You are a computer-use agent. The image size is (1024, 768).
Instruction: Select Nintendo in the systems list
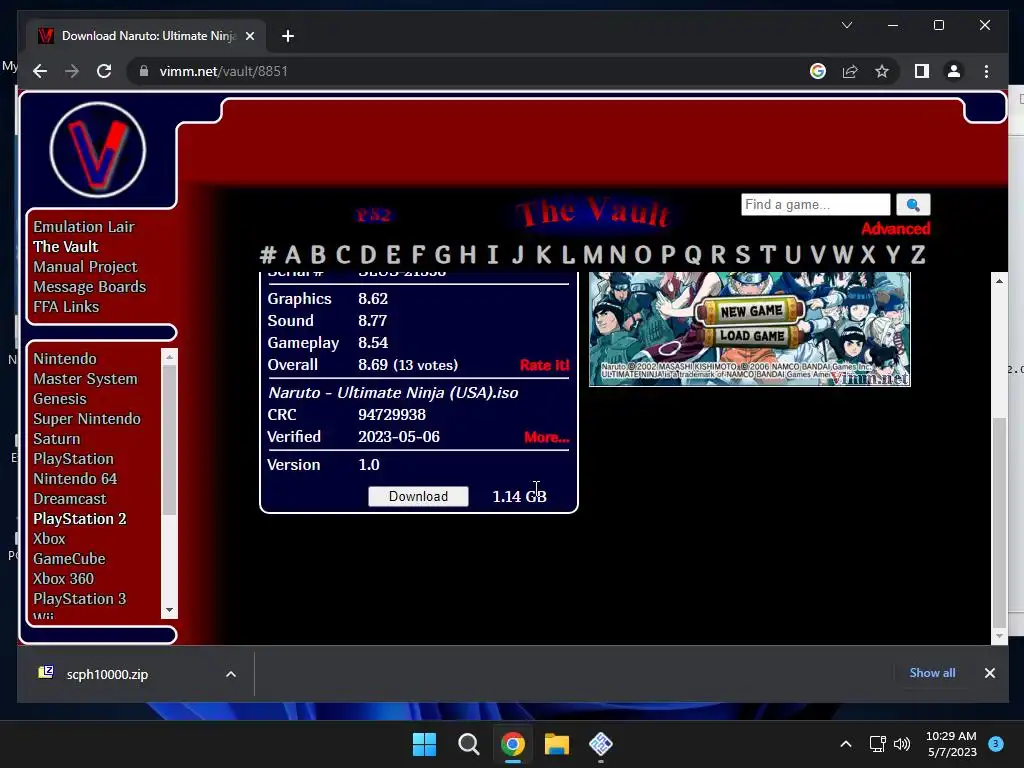pyautogui.click(x=65, y=359)
